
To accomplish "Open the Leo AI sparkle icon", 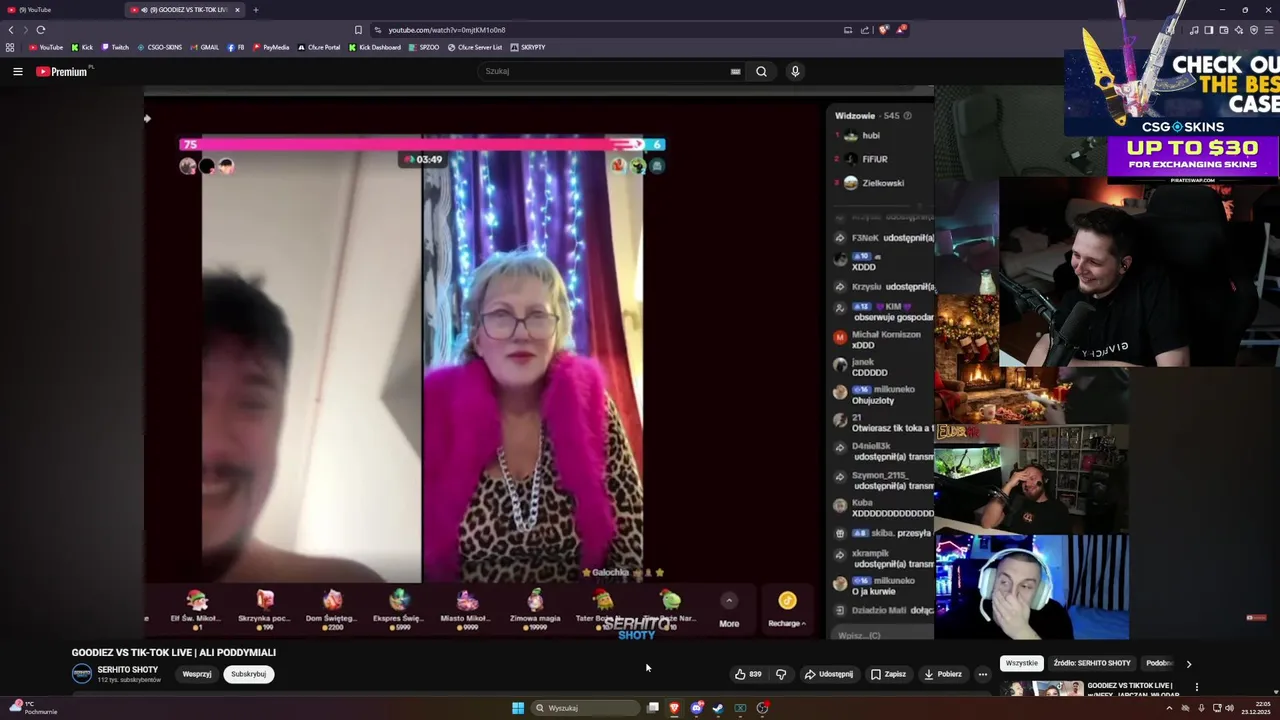I will pyautogui.click(x=1238, y=30).
